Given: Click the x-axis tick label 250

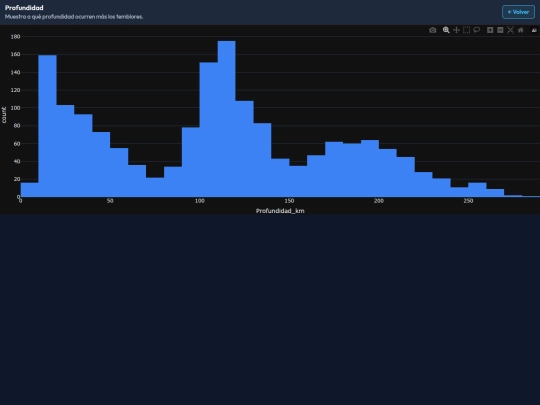Looking at the screenshot, I should tap(468, 201).
